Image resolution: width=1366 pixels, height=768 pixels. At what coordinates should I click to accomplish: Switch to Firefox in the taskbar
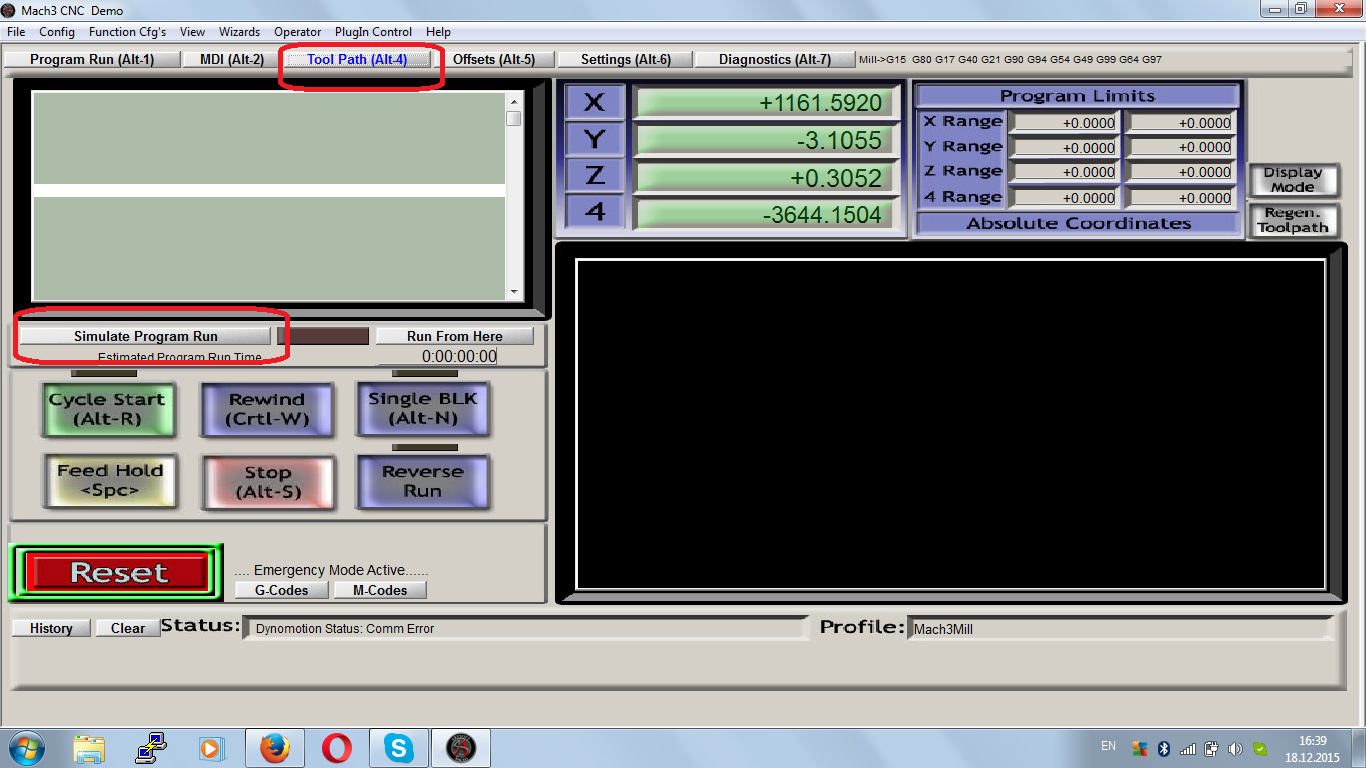273,748
